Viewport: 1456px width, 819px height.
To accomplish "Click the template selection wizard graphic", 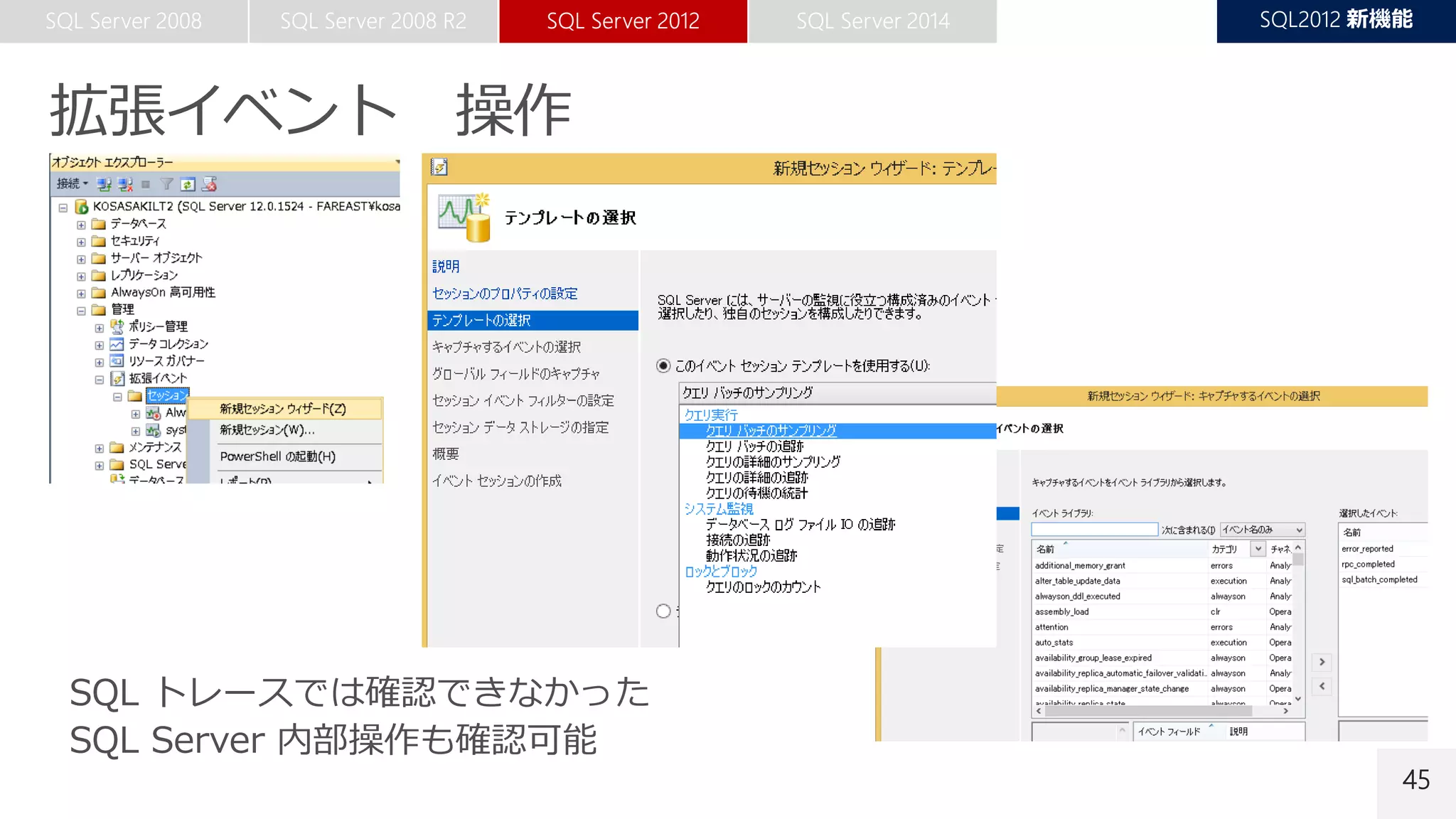I will [x=464, y=218].
